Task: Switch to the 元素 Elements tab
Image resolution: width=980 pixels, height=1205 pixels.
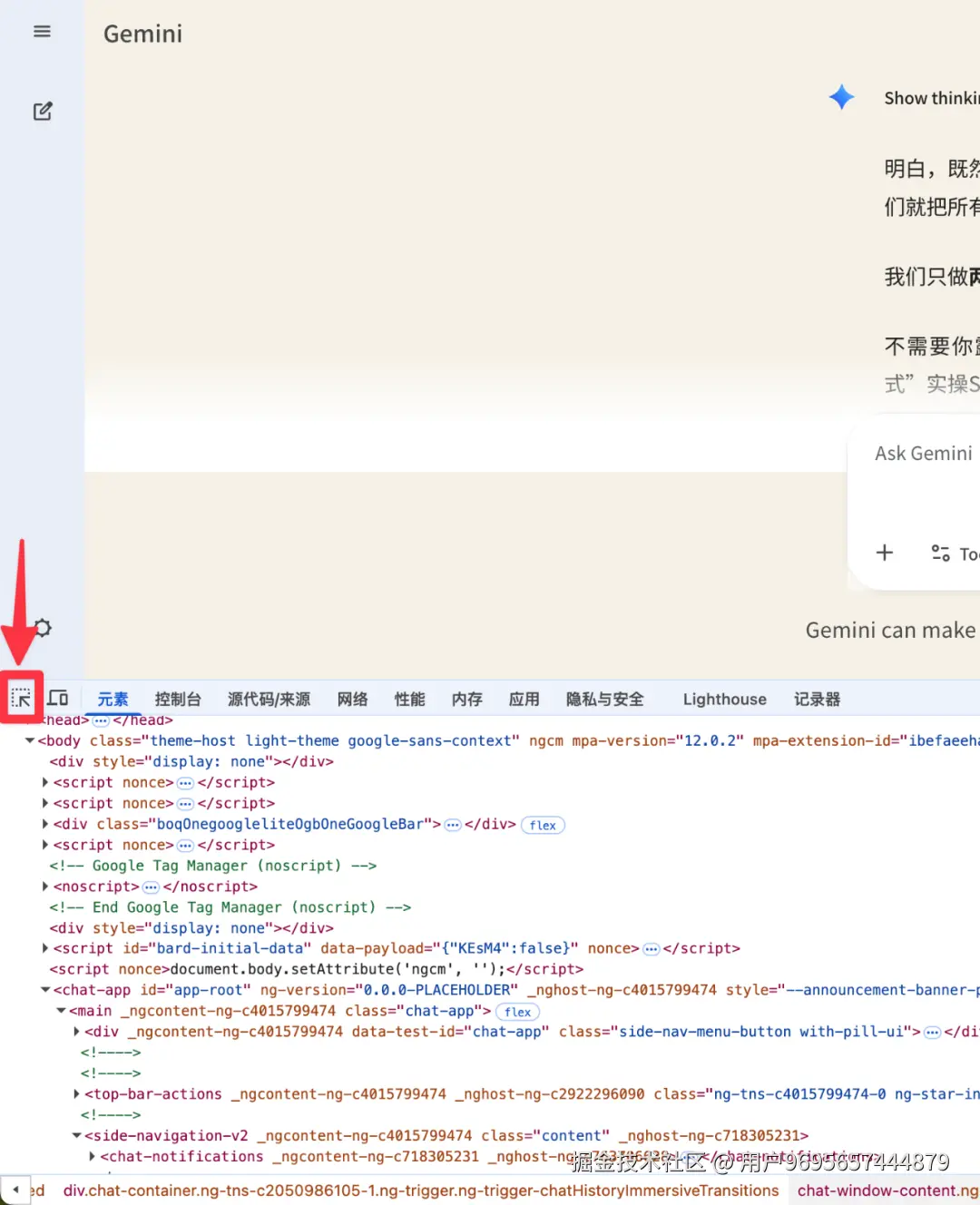Action: (113, 699)
